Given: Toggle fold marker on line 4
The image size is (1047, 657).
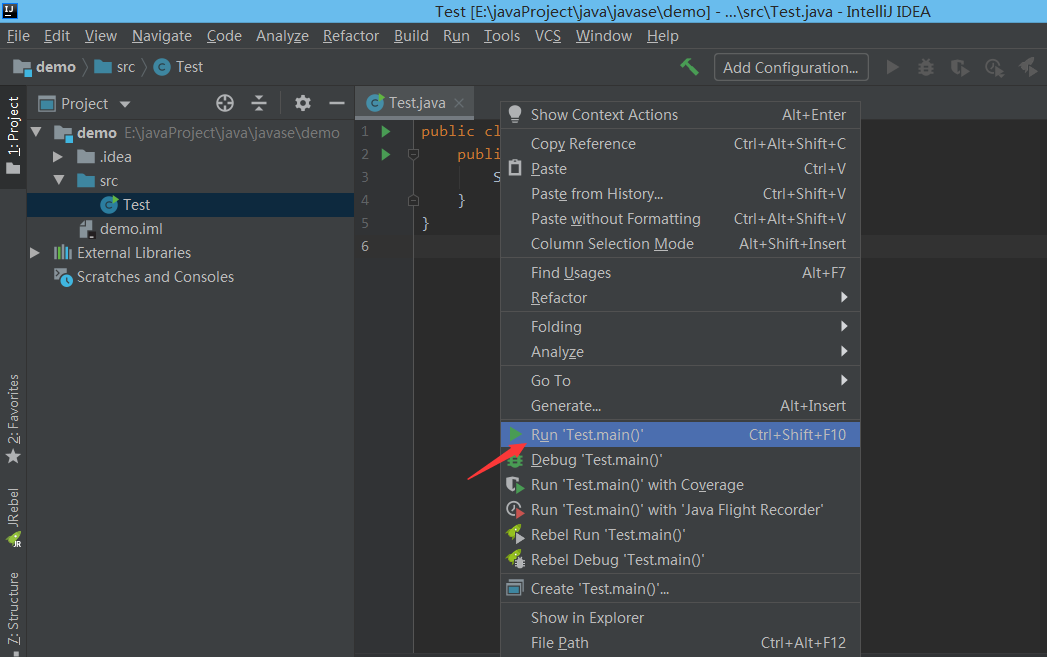Looking at the screenshot, I should click(413, 200).
